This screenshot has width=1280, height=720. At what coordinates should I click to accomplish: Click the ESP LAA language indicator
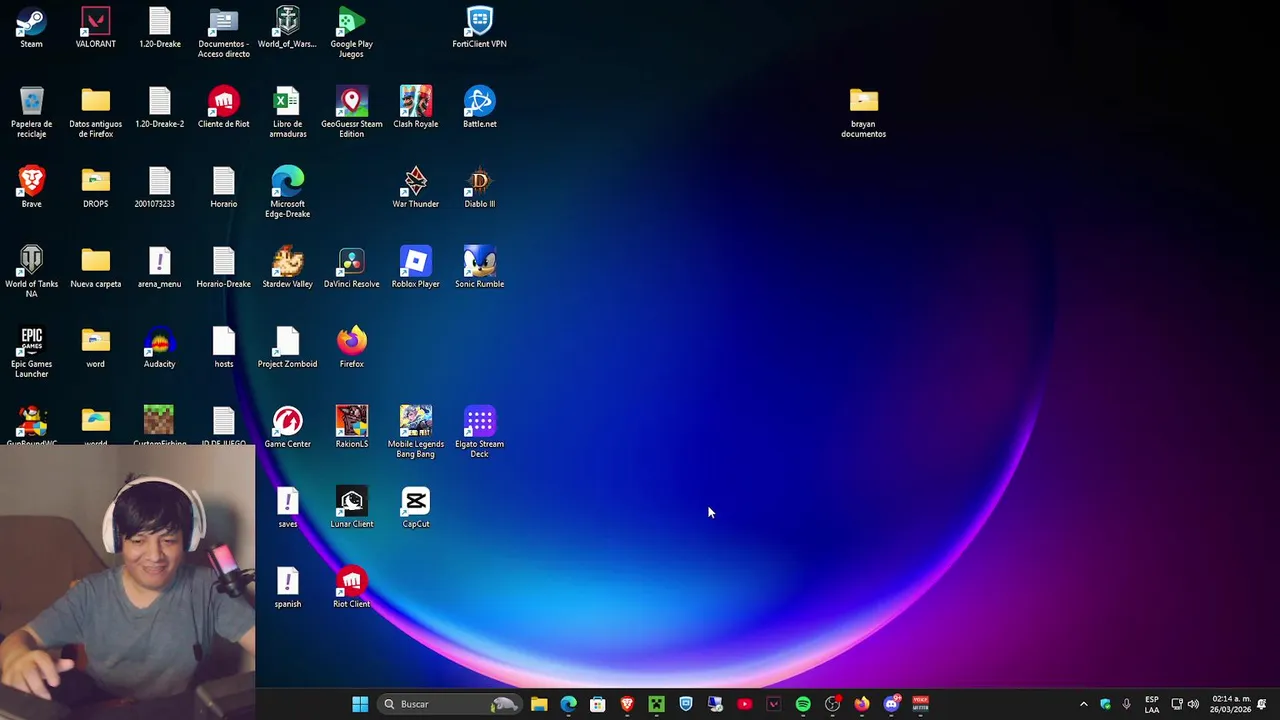pyautogui.click(x=1152, y=704)
